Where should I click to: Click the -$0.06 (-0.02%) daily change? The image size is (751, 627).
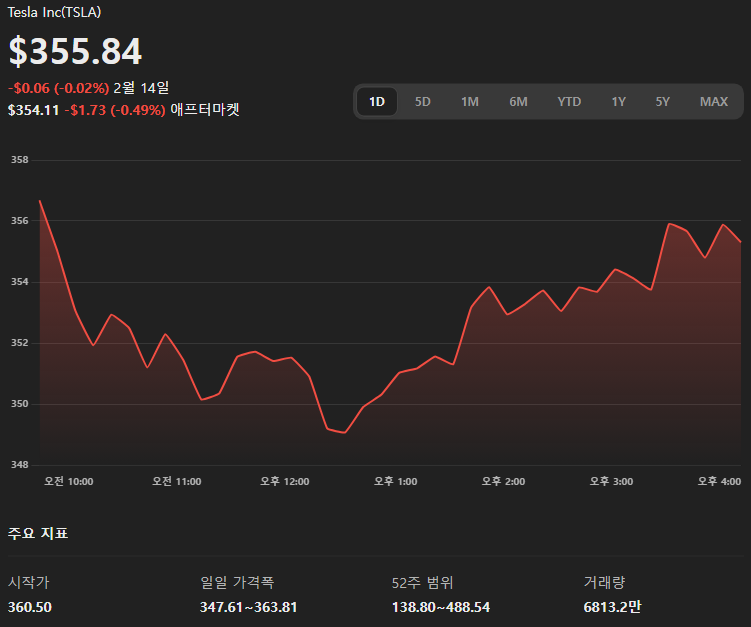tap(58, 88)
